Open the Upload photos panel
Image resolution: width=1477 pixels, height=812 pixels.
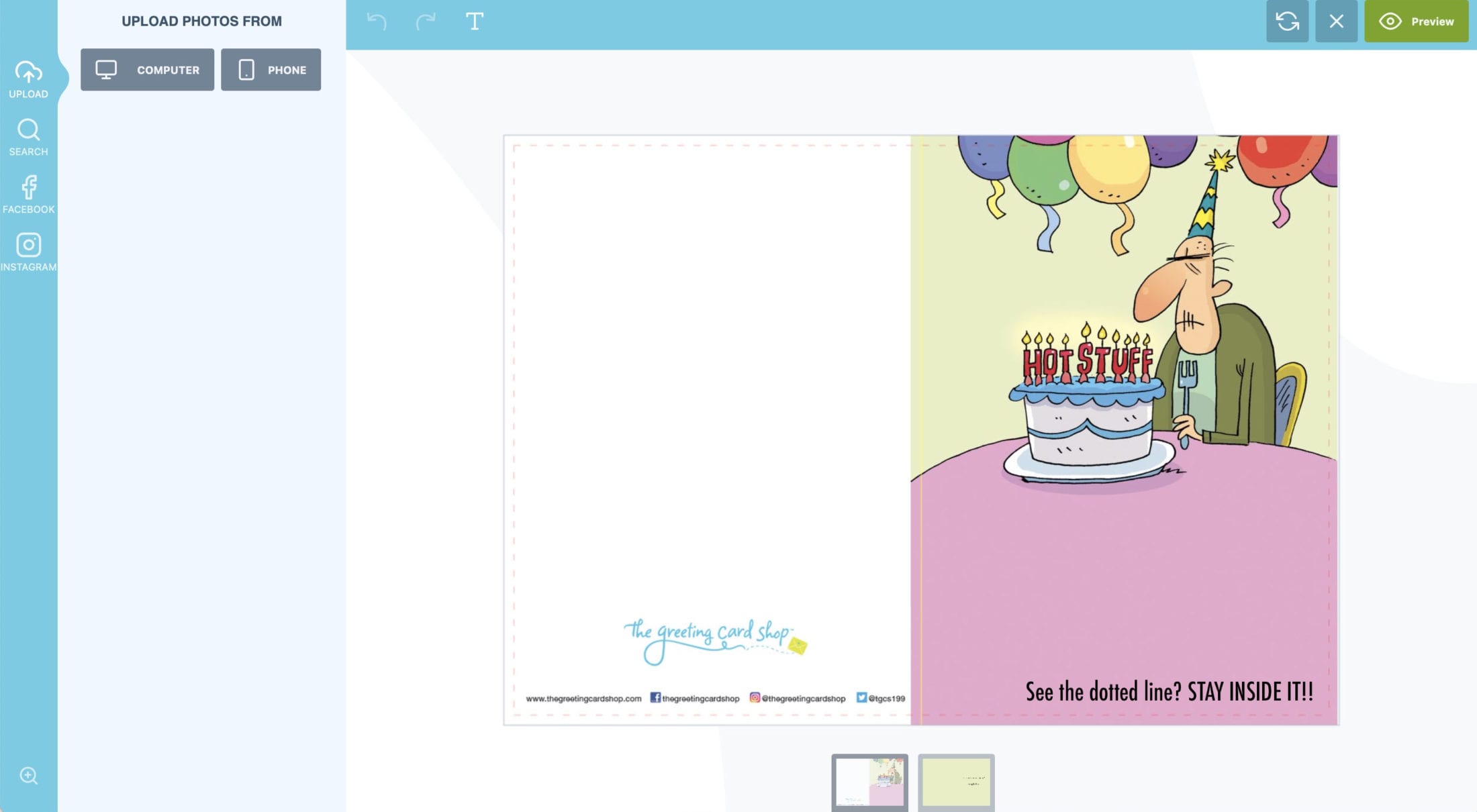[x=28, y=79]
